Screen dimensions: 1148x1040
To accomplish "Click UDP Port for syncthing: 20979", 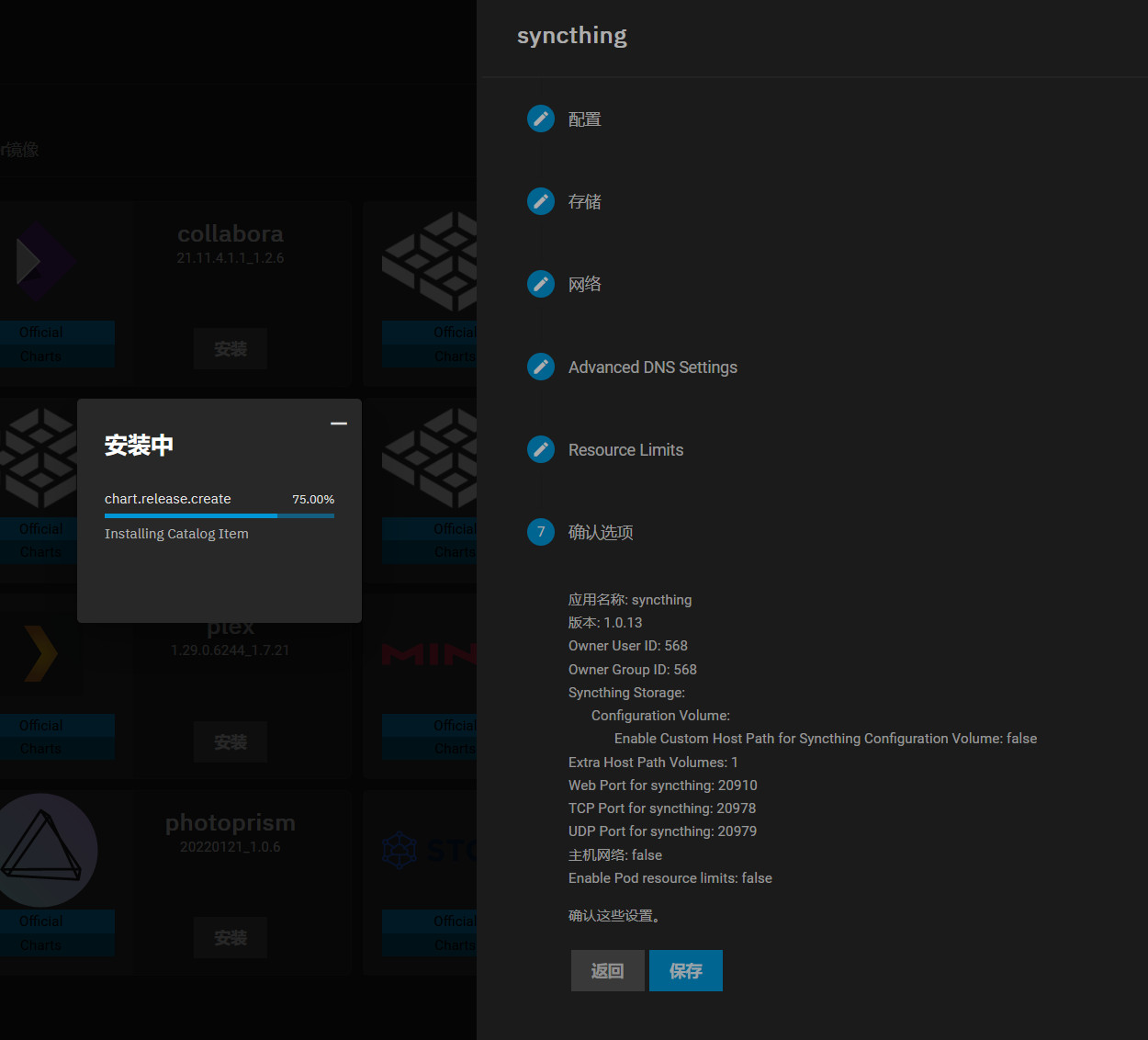I will click(x=663, y=831).
